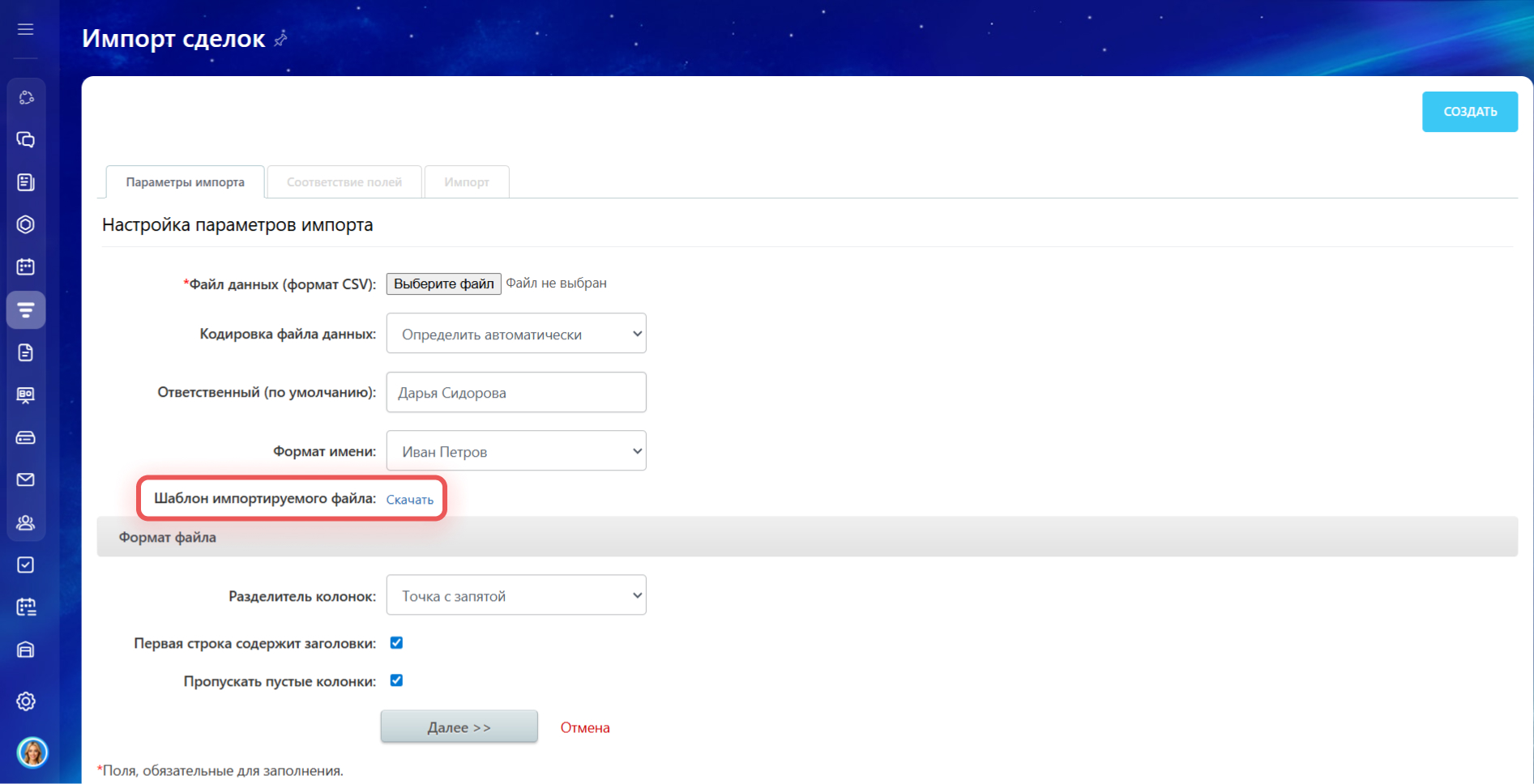The height and width of the screenshot is (784, 1534).
Task: Open the mail envelope icon in sidebar
Action: 26,480
